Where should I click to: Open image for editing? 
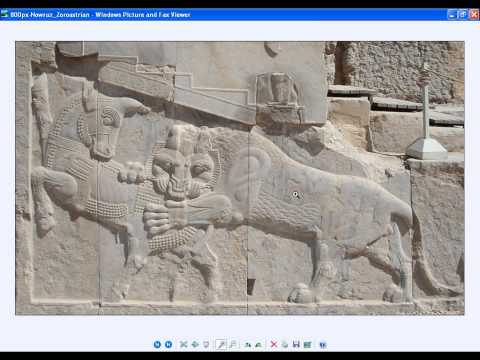pos(307,344)
